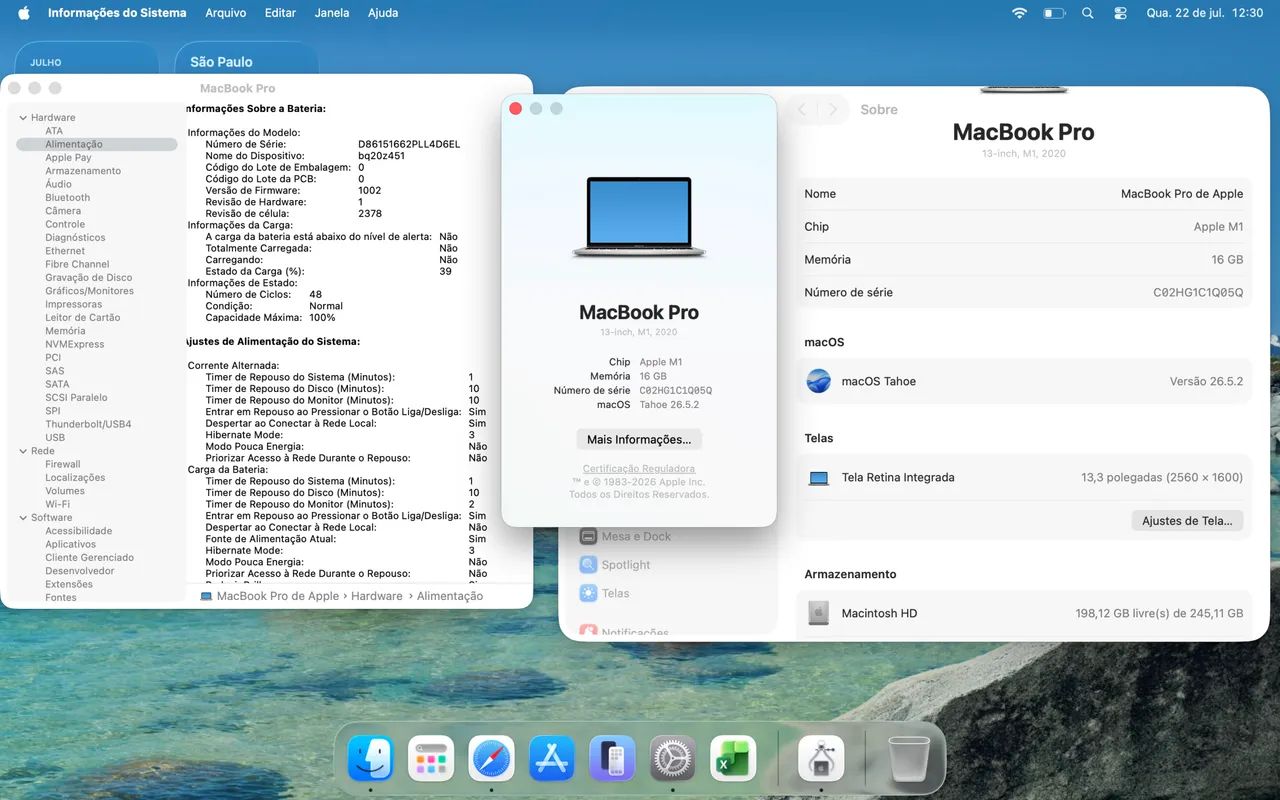1280x800 pixels.
Task: Select Alimentação in the Hardware list
Action: (x=97, y=144)
